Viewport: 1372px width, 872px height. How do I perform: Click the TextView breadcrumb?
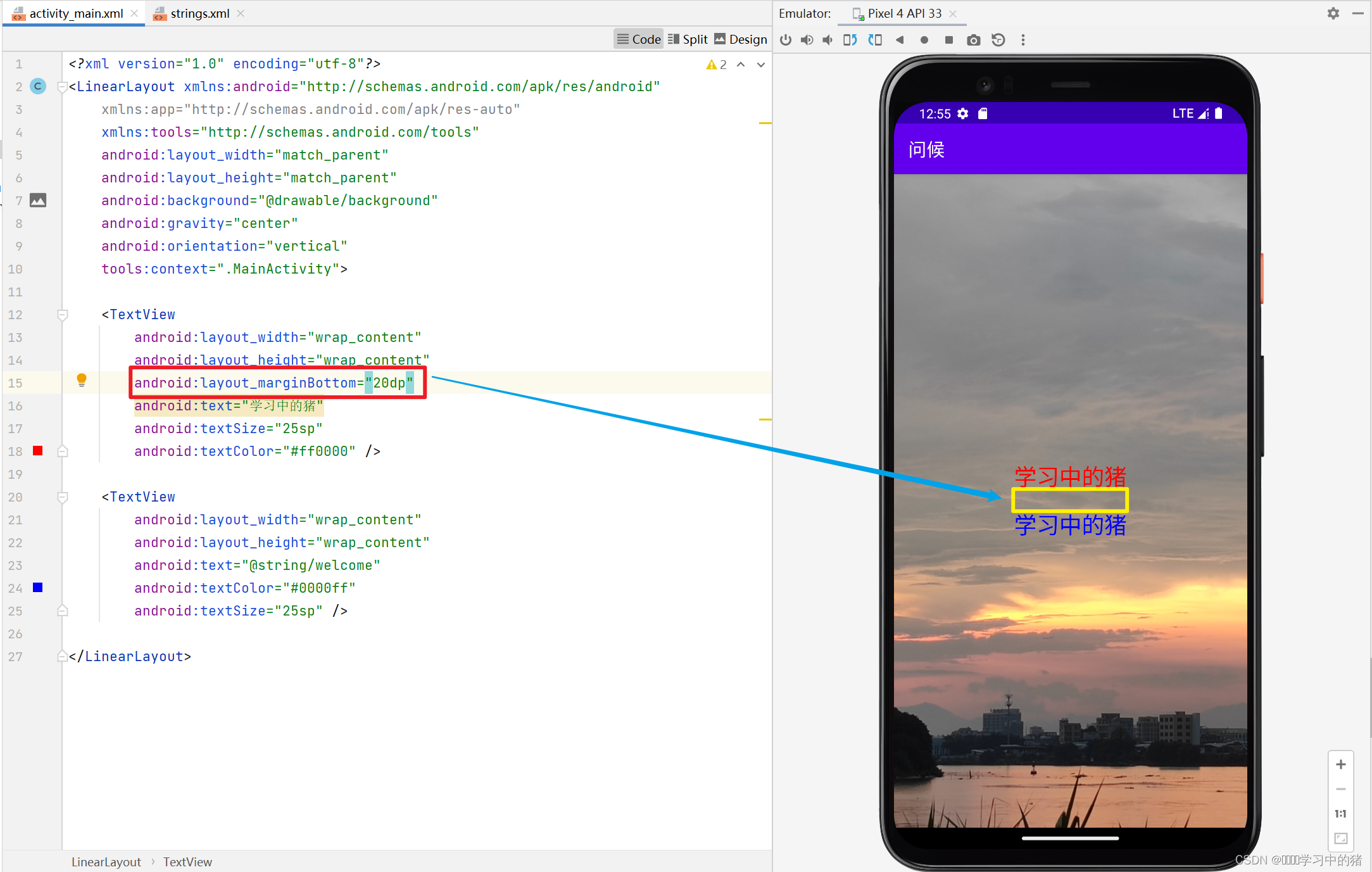tap(187, 862)
